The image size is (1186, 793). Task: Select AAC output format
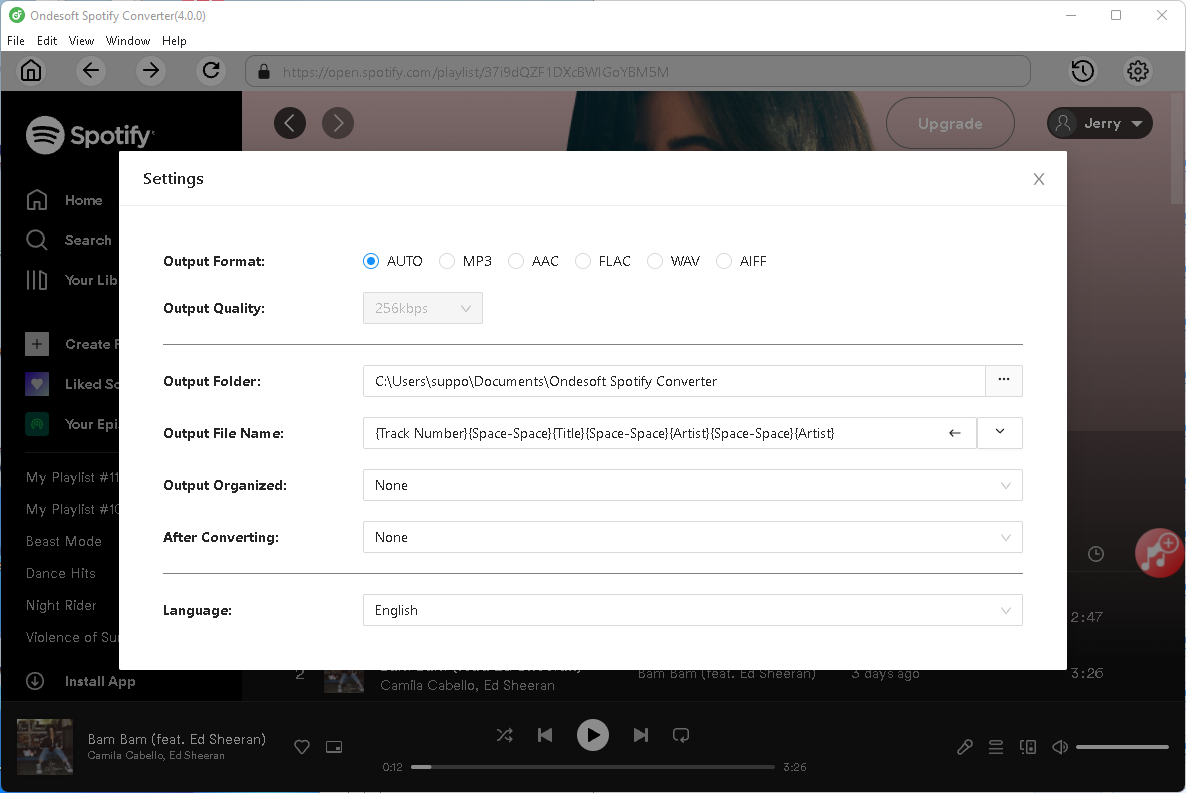[x=516, y=261]
